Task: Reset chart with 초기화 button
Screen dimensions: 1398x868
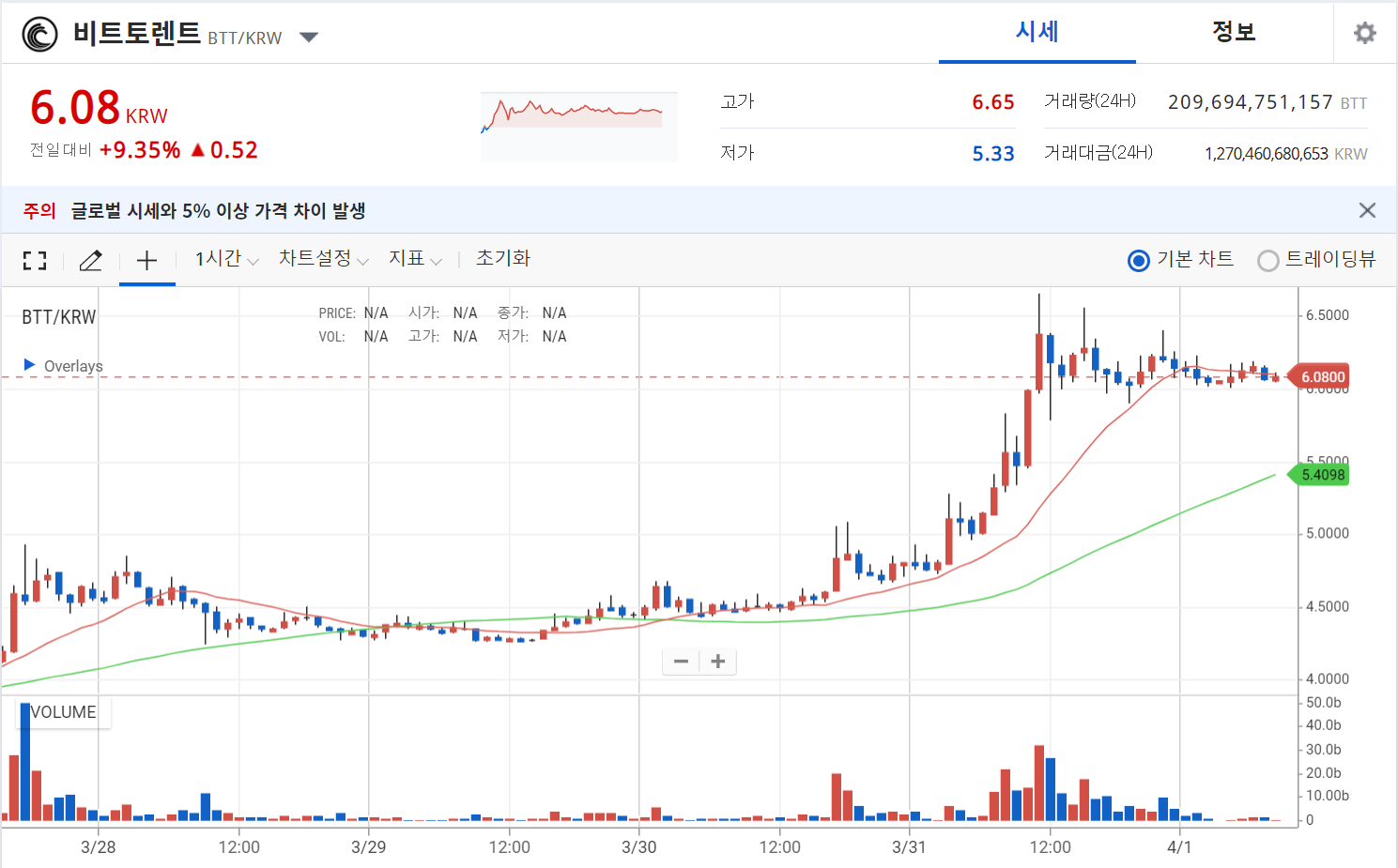Action: click(503, 258)
